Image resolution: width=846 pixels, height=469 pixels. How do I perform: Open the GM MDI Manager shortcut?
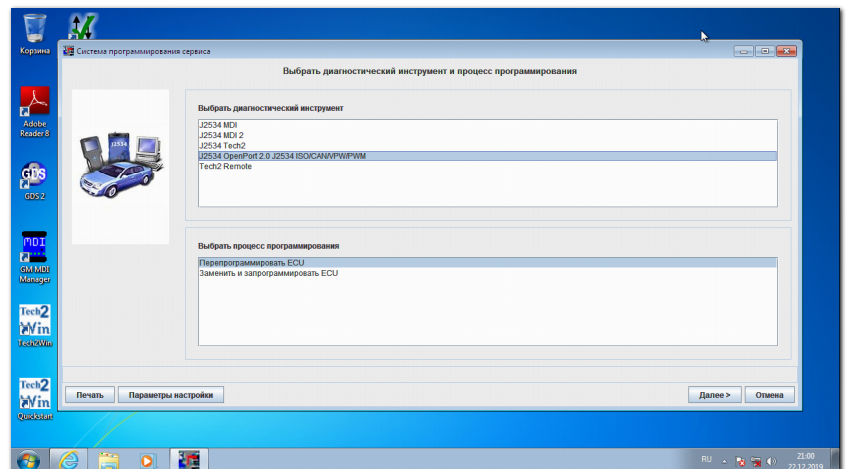[35, 257]
